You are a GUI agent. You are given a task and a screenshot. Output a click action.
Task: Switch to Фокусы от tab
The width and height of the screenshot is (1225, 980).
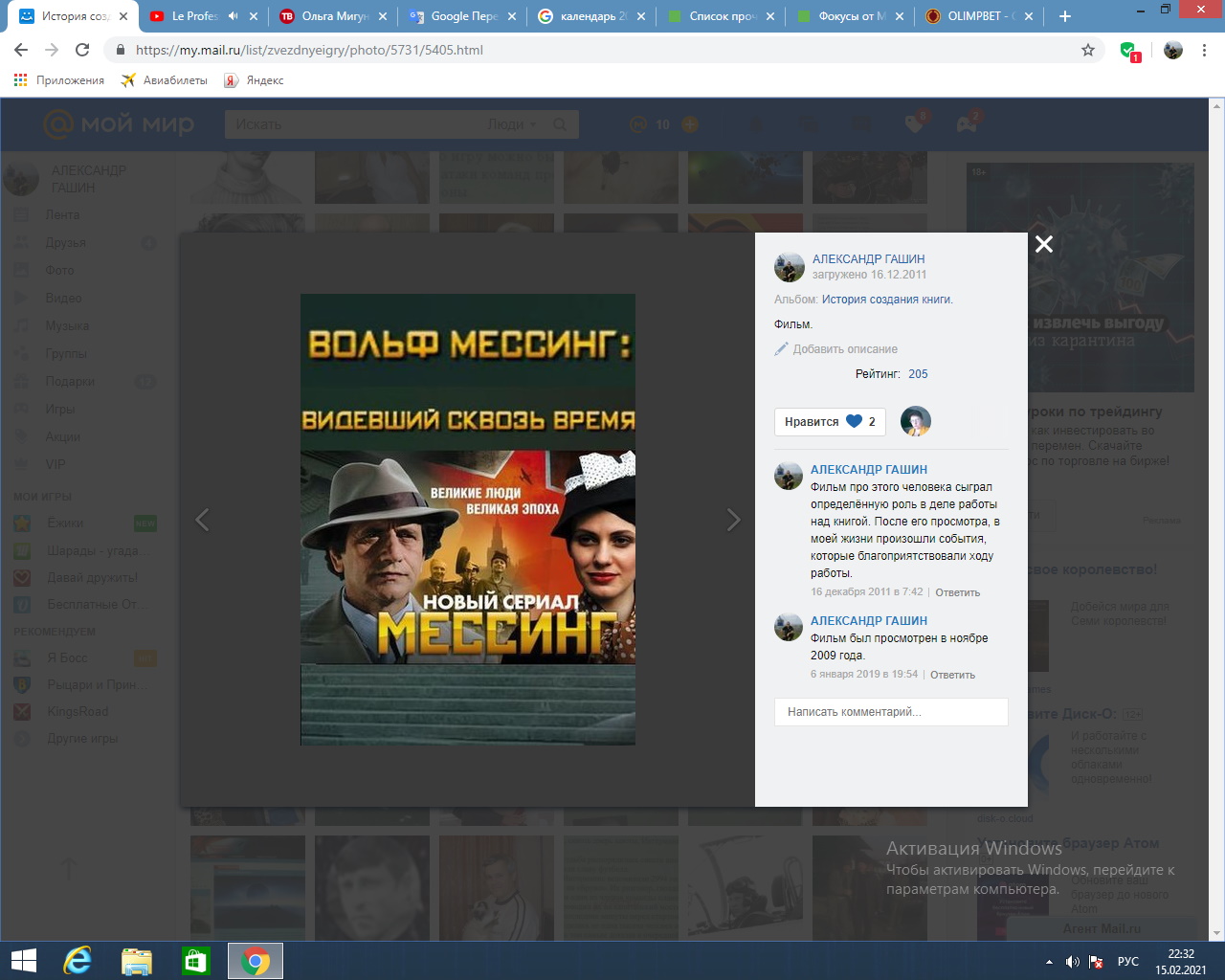pos(850,16)
